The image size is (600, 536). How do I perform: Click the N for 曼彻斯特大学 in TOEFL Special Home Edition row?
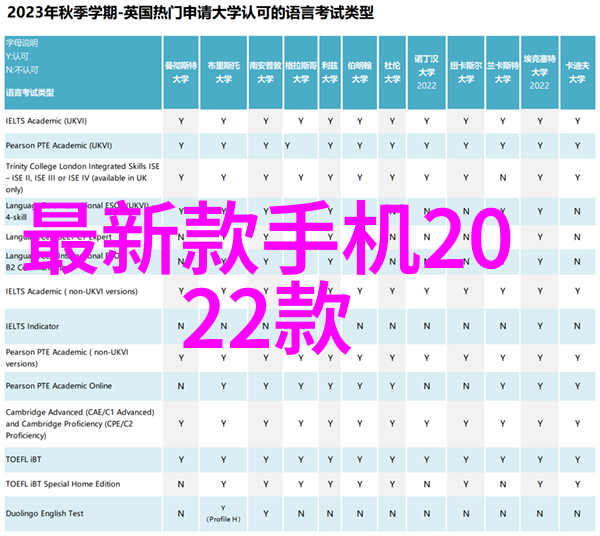[181, 484]
